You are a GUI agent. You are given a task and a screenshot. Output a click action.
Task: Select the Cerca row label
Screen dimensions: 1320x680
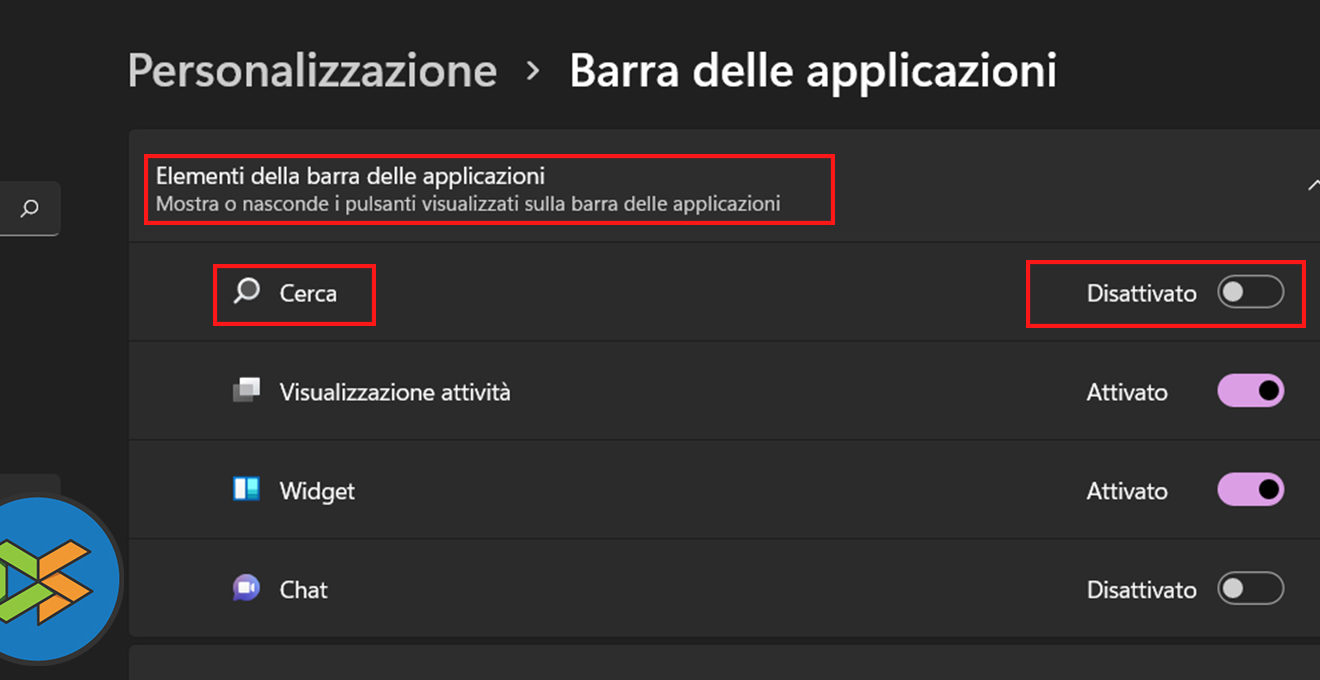(308, 294)
